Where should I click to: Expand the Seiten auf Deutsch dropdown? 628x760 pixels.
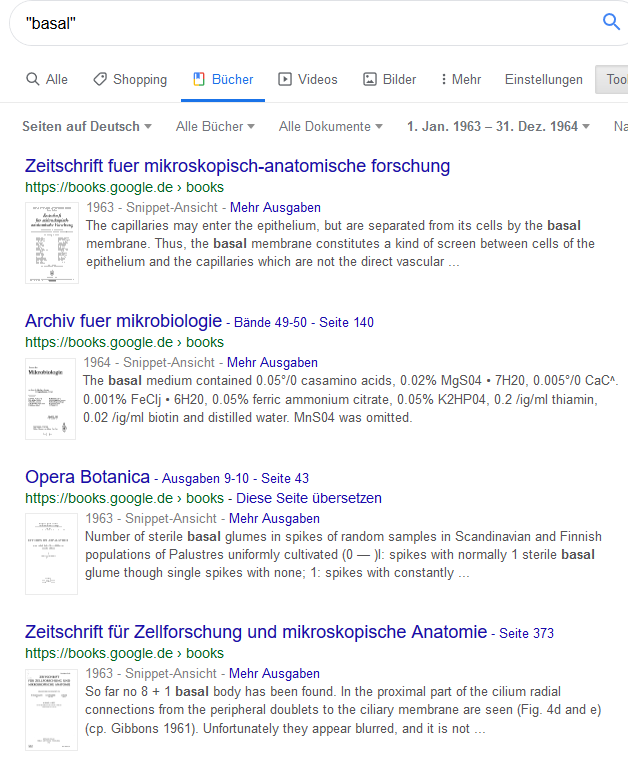[87, 127]
